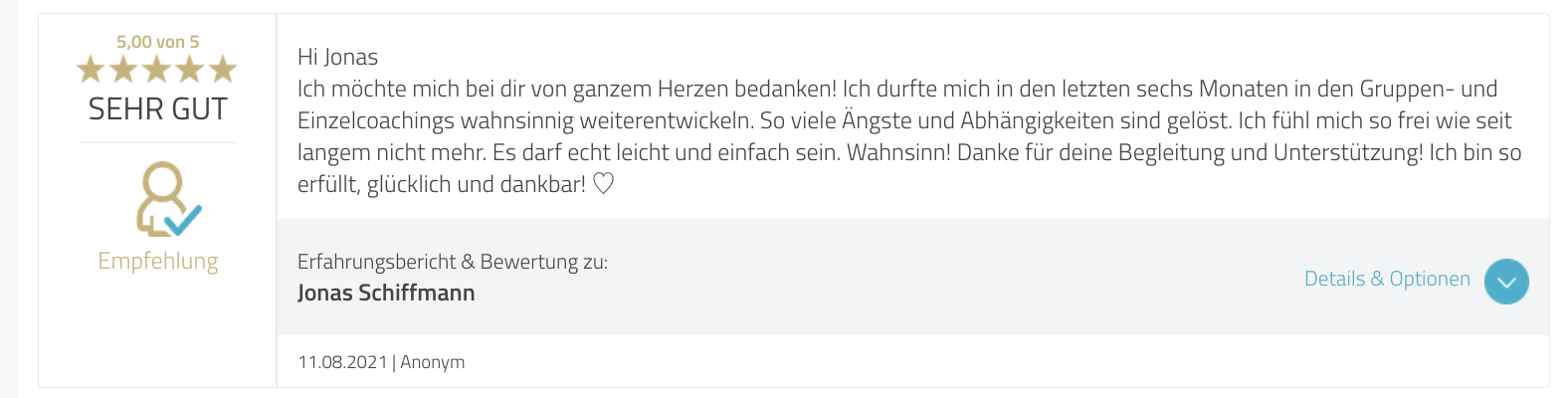The width and height of the screenshot is (1568, 398).
Task: Click the fourth gold rating star
Action: click(190, 70)
